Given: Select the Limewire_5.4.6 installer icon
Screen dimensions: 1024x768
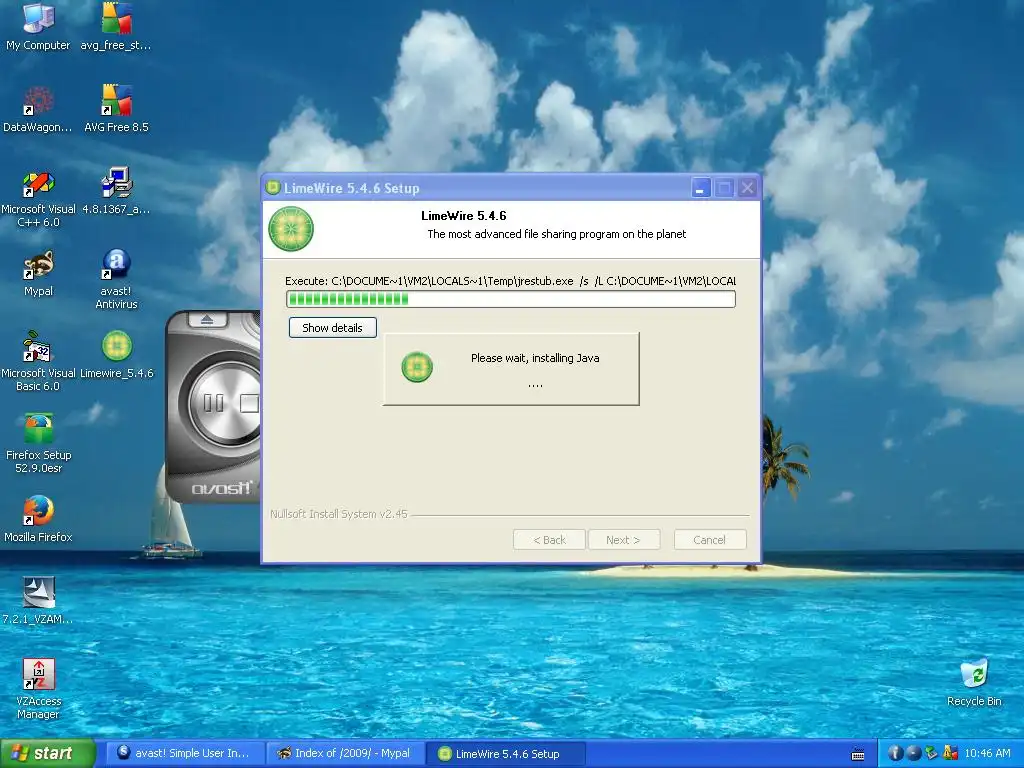Looking at the screenshot, I should [116, 355].
